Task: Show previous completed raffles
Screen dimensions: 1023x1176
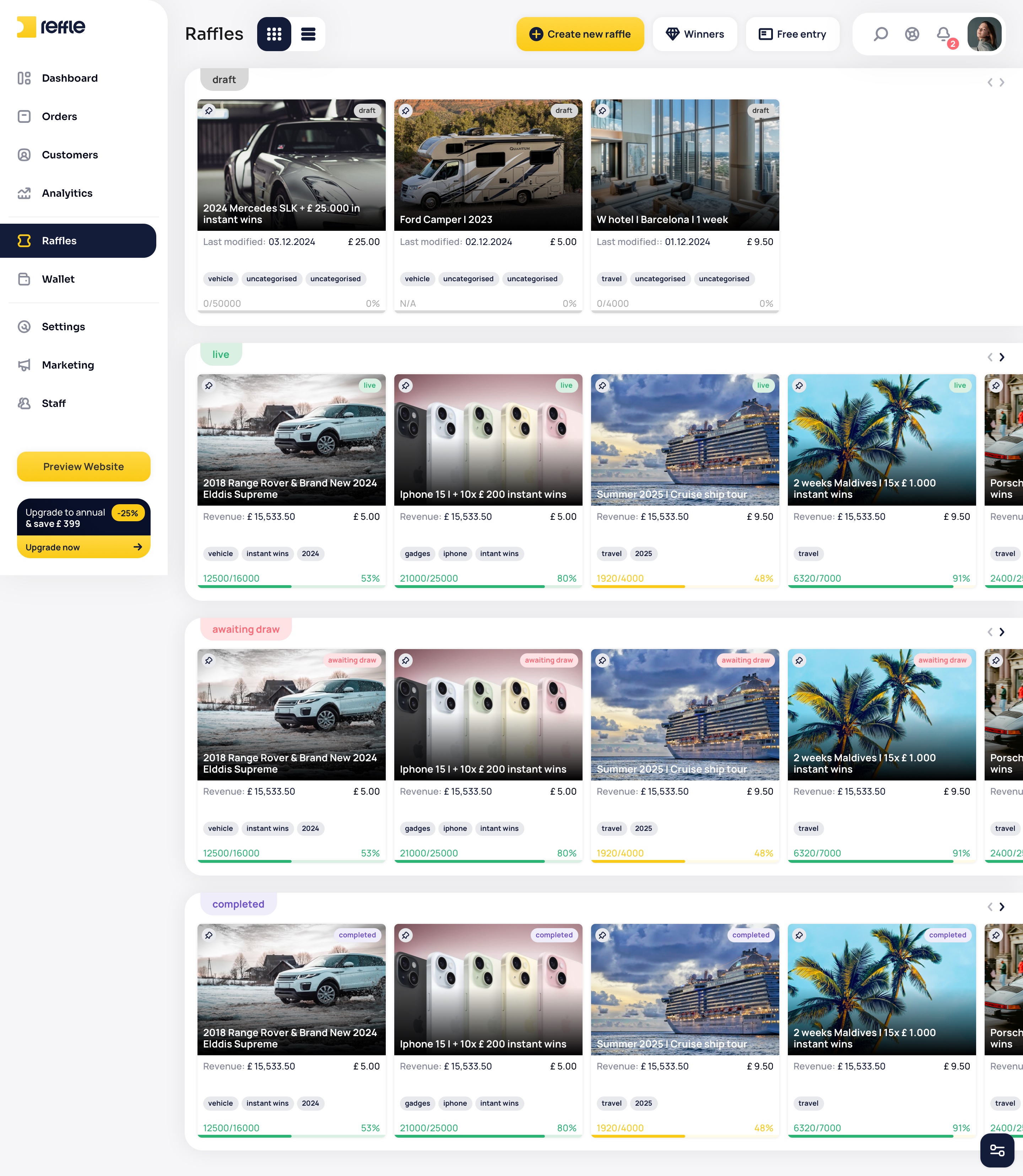Action: [x=990, y=907]
